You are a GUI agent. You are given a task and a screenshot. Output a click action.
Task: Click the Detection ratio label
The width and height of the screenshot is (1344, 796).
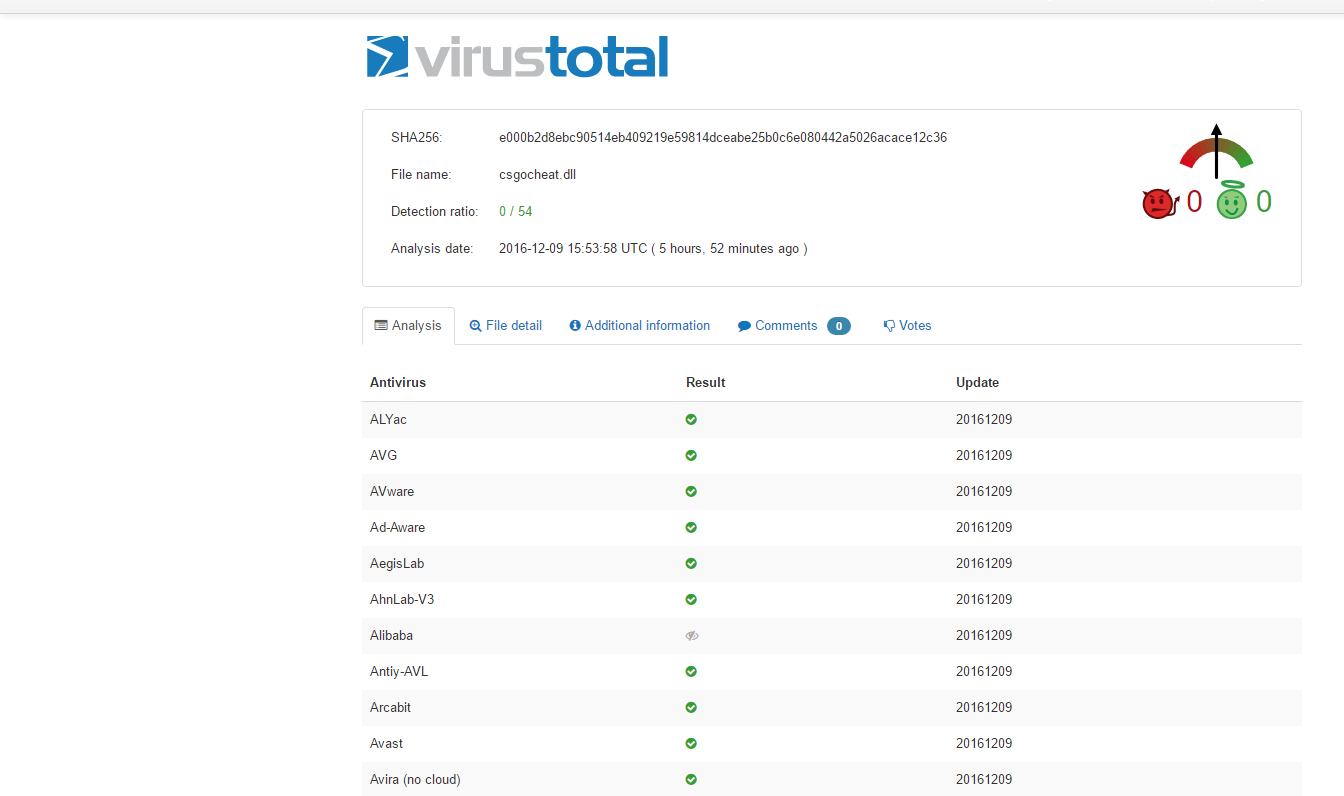pyautogui.click(x=434, y=212)
